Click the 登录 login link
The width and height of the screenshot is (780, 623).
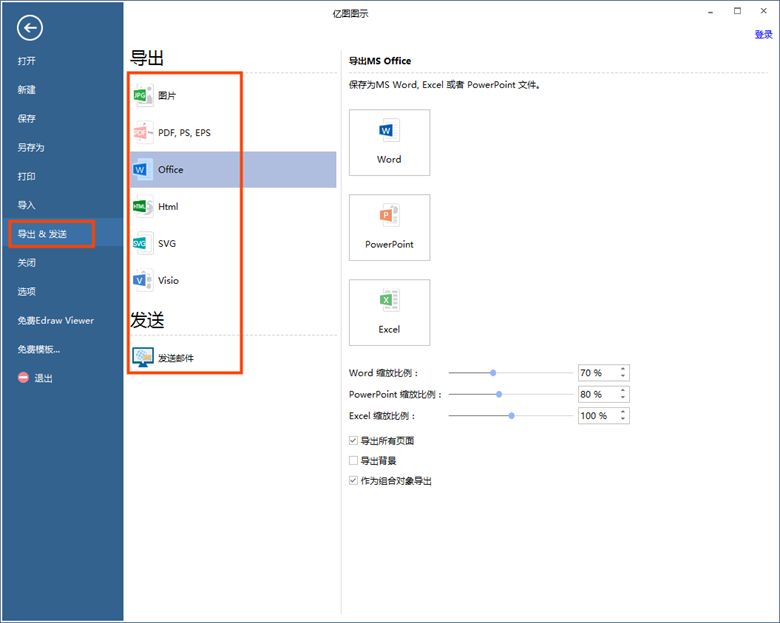pos(763,34)
